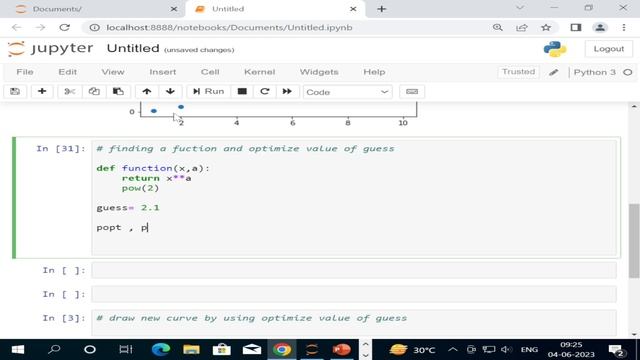Viewport: 640px width, 360px height.
Task: Click the Trusted notebook indicator
Action: click(518, 72)
